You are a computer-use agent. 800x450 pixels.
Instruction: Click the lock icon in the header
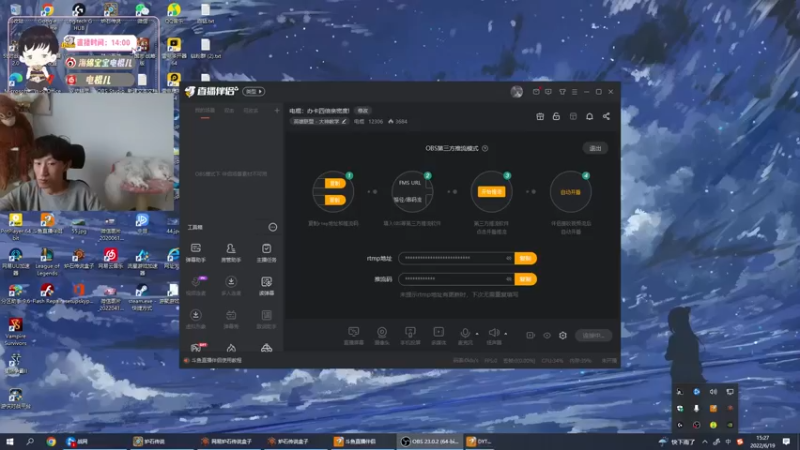click(x=556, y=116)
